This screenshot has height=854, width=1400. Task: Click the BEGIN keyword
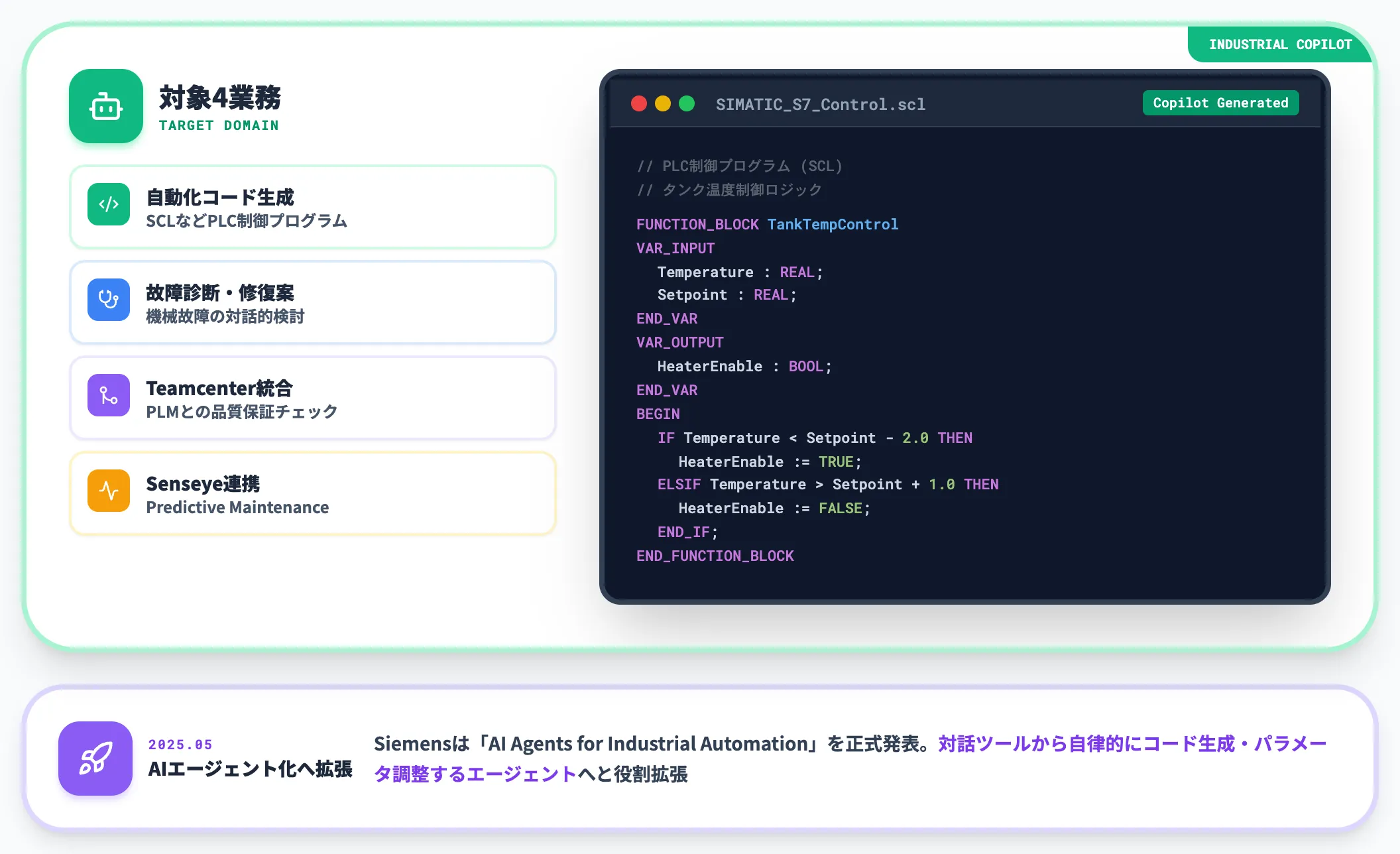[x=658, y=414]
